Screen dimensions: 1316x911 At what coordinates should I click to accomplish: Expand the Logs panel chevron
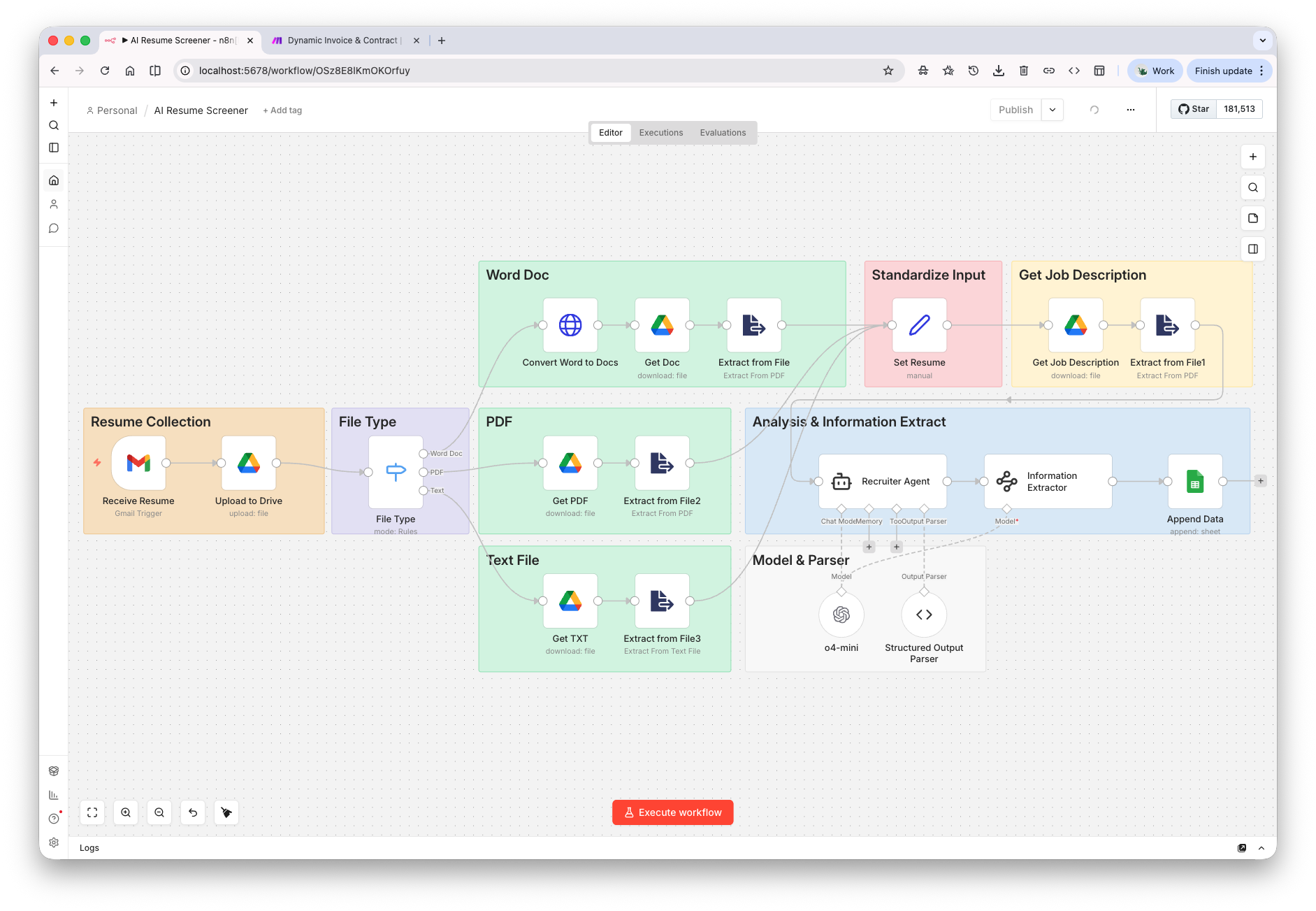pos(1261,847)
